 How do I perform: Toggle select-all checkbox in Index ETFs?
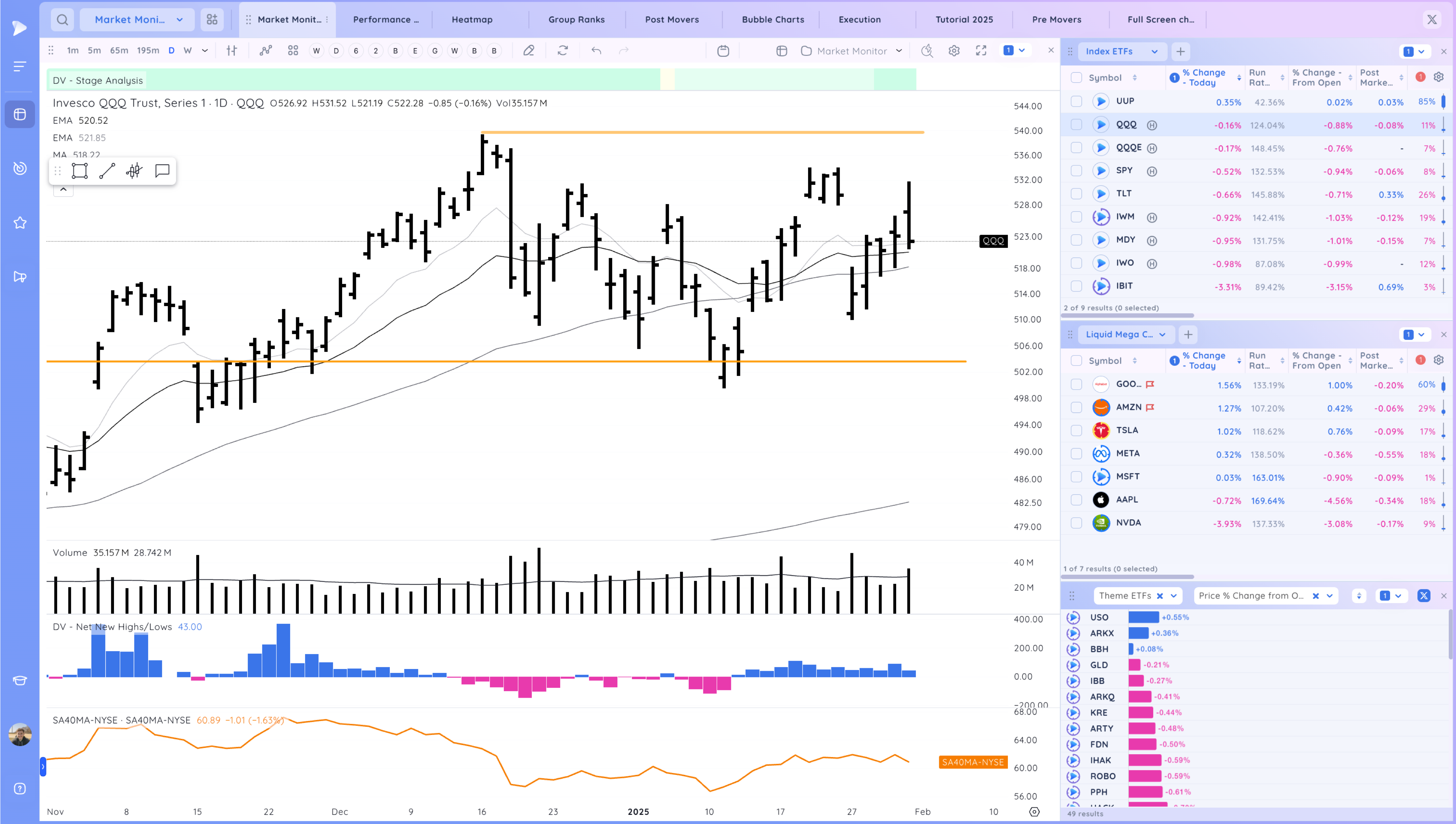click(x=1076, y=78)
